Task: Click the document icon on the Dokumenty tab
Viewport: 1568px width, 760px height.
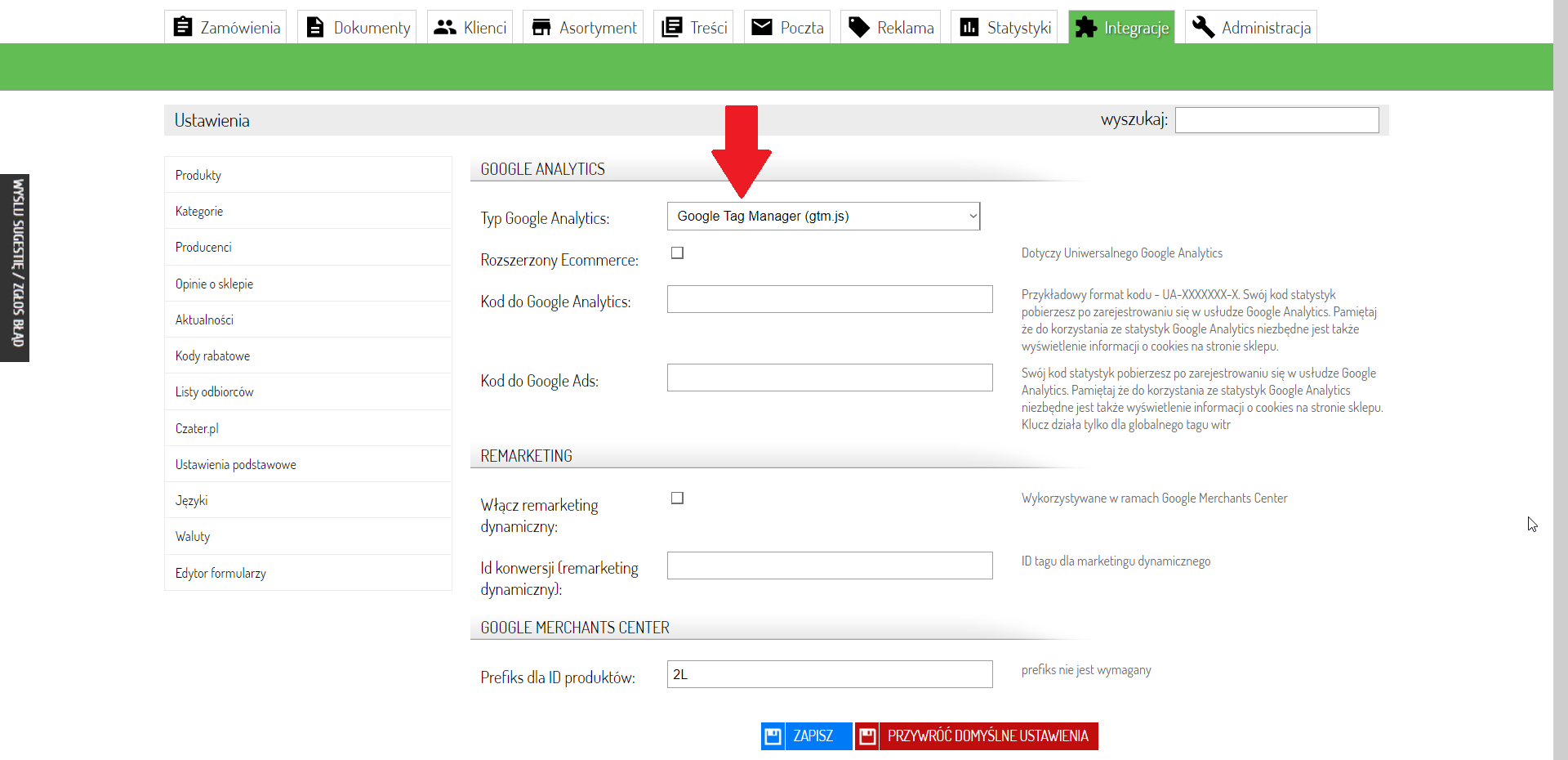Action: [x=315, y=27]
